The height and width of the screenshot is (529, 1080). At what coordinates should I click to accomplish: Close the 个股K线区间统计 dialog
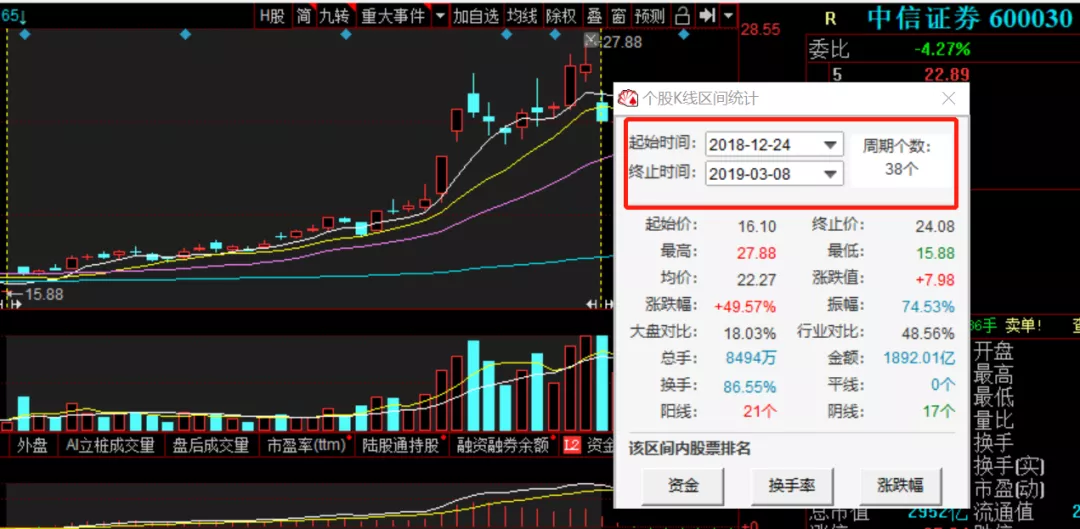[948, 98]
